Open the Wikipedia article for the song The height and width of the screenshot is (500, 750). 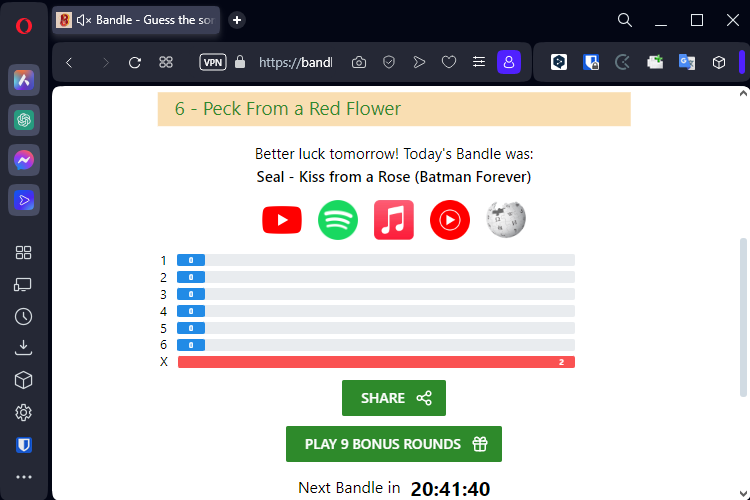coord(506,220)
